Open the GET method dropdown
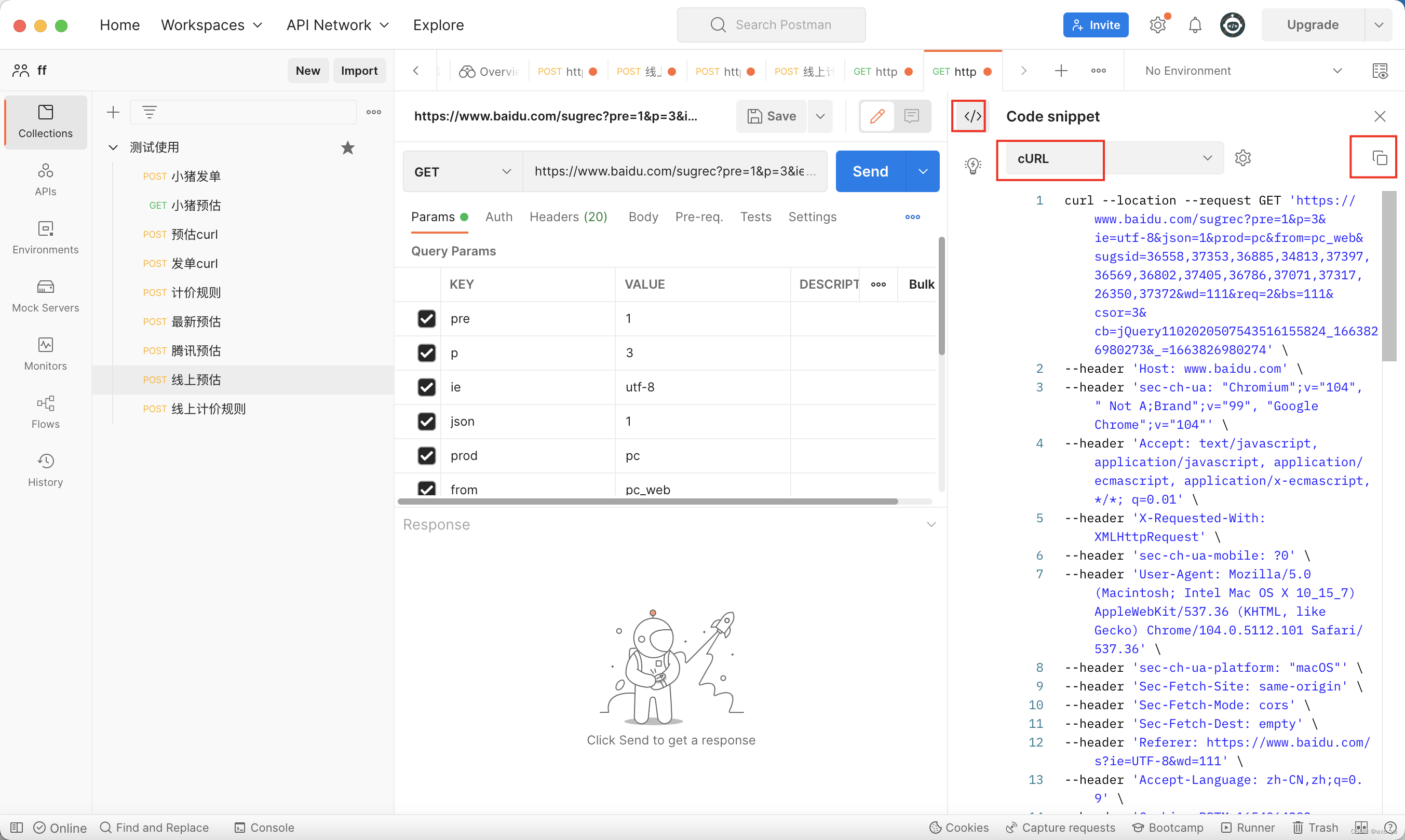This screenshot has height=840, width=1405. click(x=463, y=171)
